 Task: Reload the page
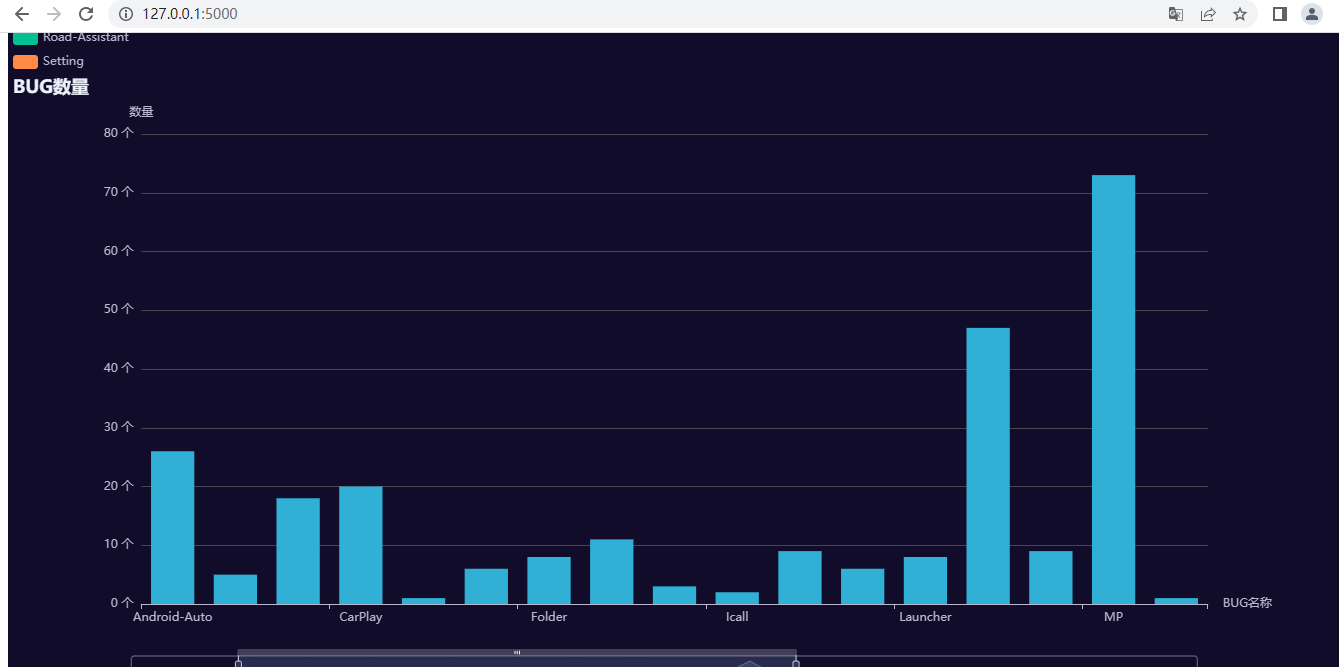pyautogui.click(x=86, y=14)
